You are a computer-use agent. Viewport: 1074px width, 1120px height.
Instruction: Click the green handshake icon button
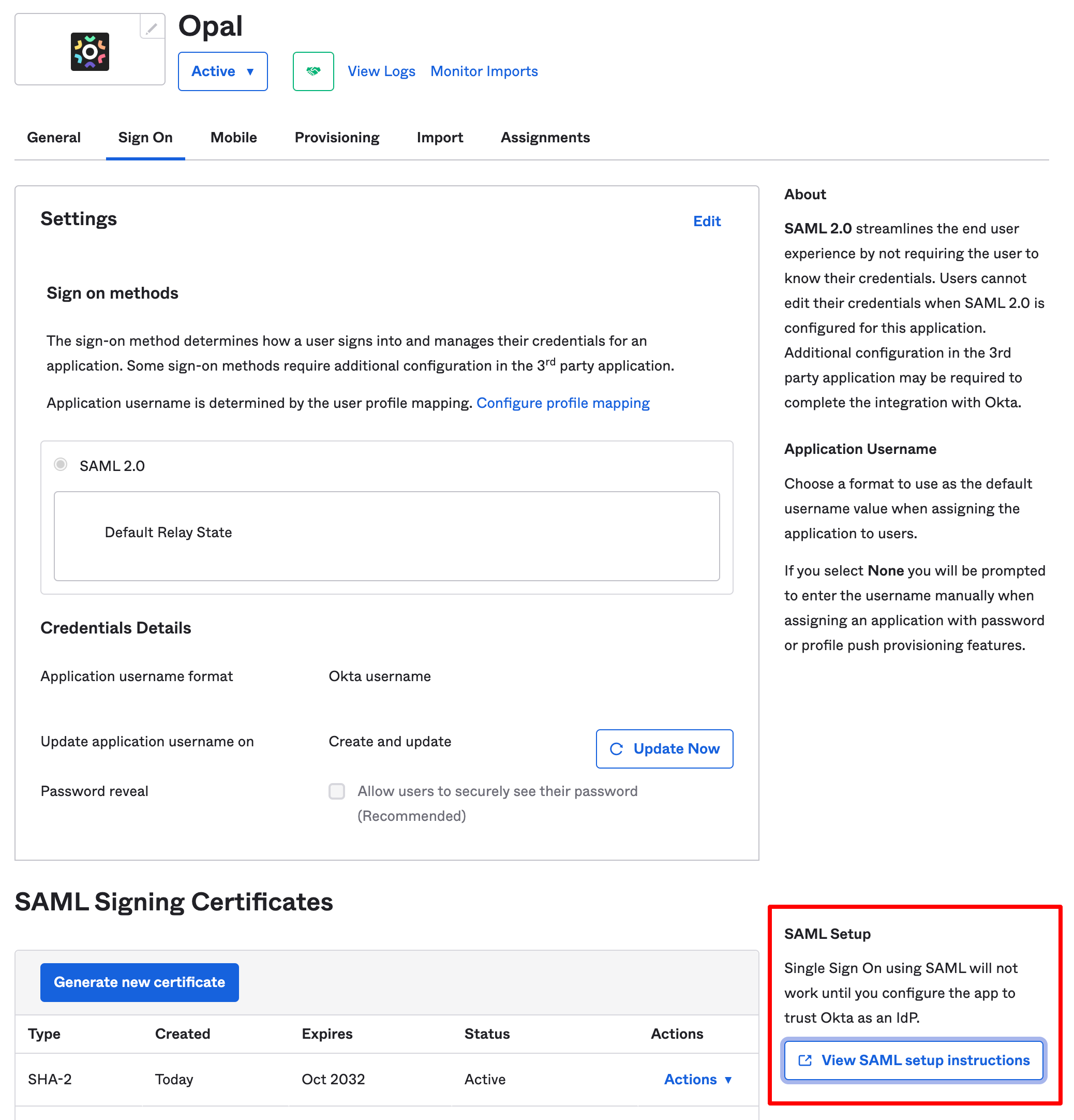click(313, 71)
